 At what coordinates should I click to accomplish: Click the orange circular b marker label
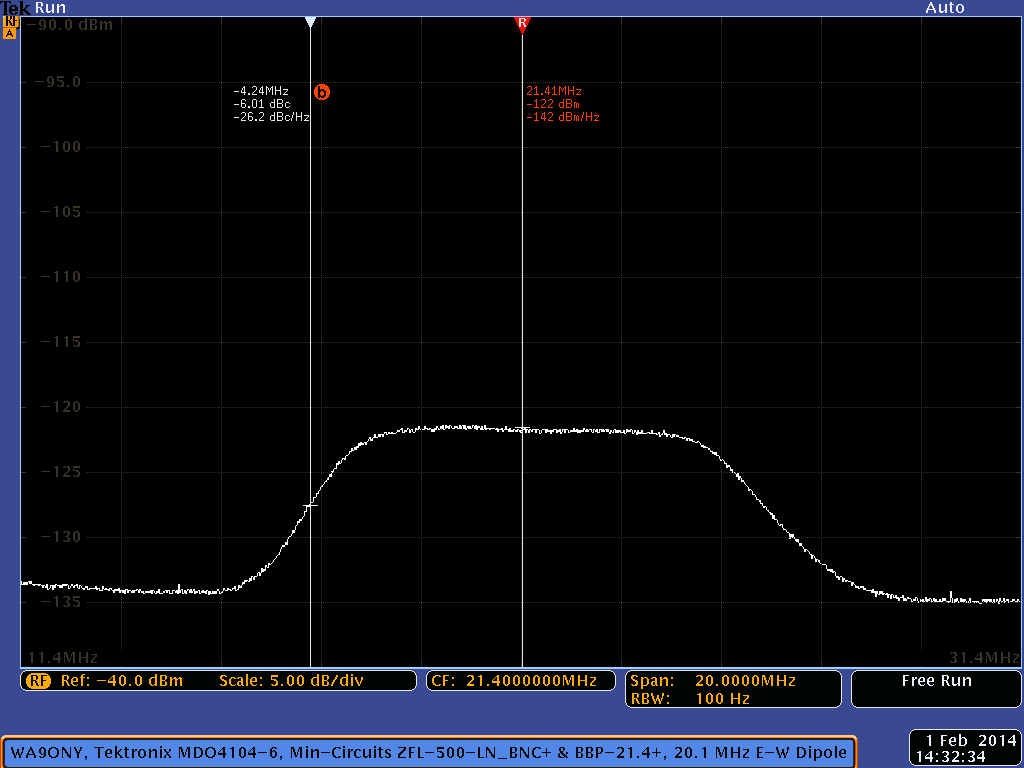(x=322, y=92)
